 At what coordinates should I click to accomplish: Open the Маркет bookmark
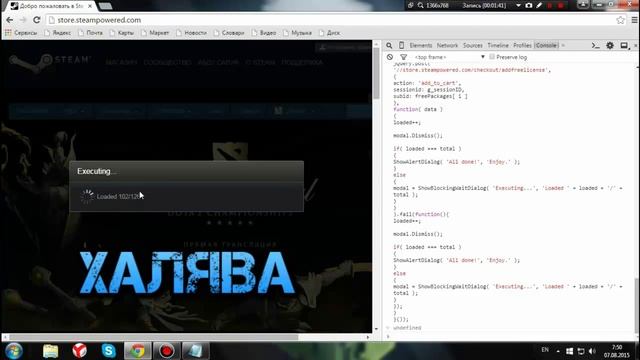(155, 33)
